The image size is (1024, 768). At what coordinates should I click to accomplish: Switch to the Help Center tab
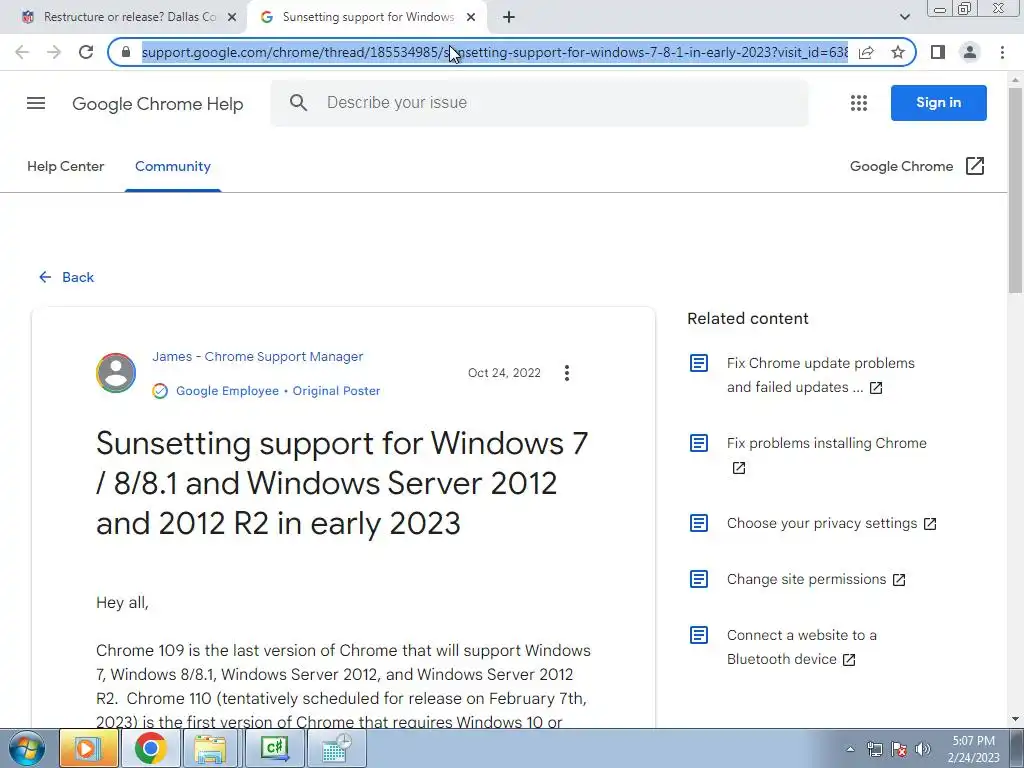click(x=65, y=167)
